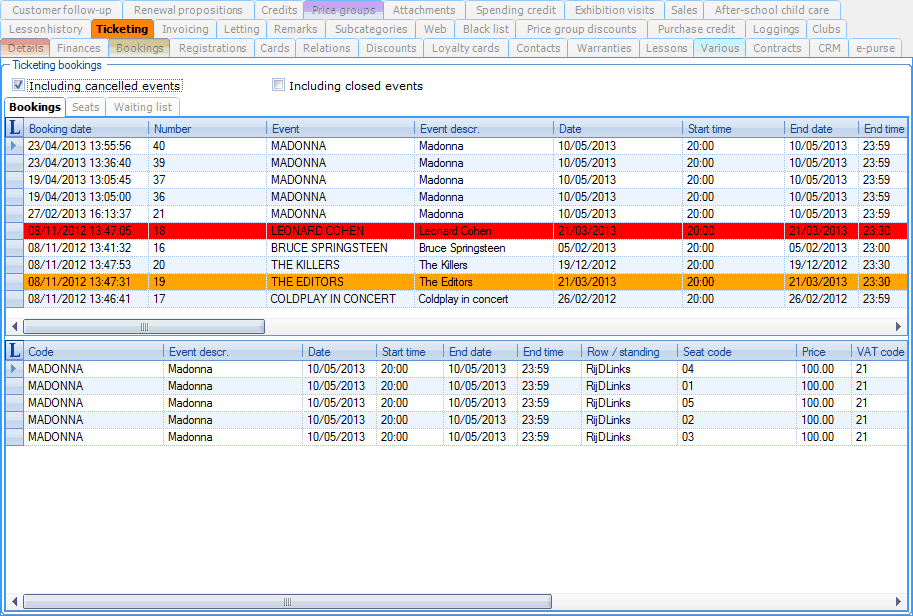The image size is (913, 616).
Task: Click the left scroll arrow of the upper bookings grid
Action: pos(14,327)
